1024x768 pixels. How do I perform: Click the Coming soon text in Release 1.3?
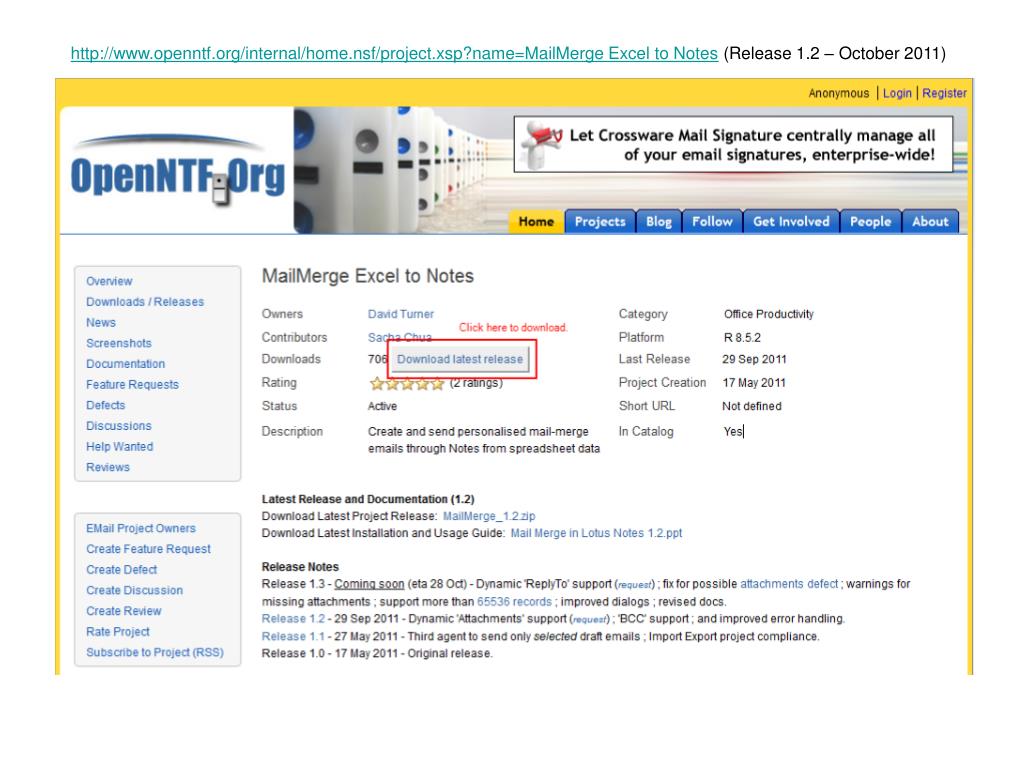[369, 584]
